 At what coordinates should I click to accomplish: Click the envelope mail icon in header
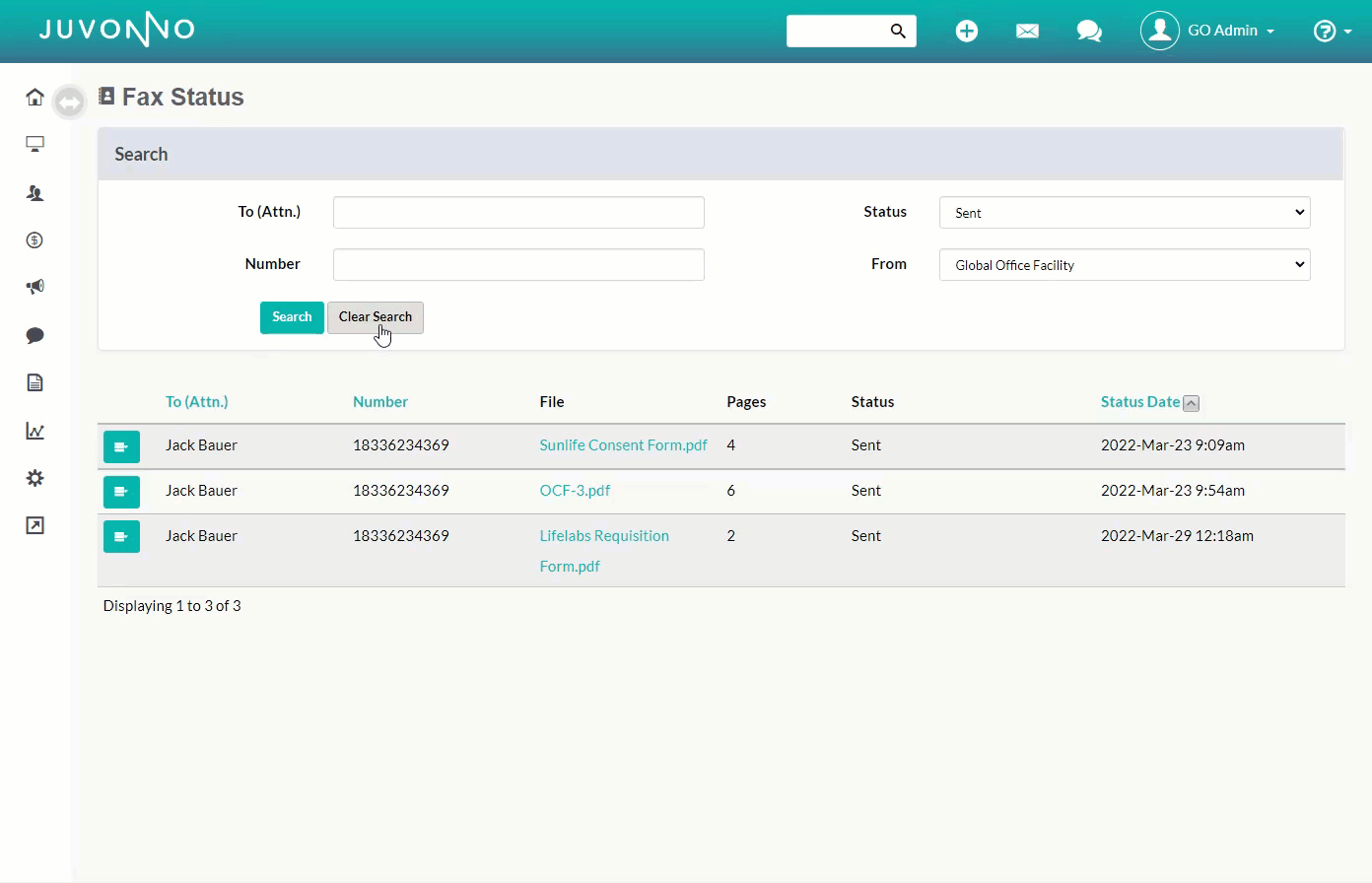[x=1027, y=32]
